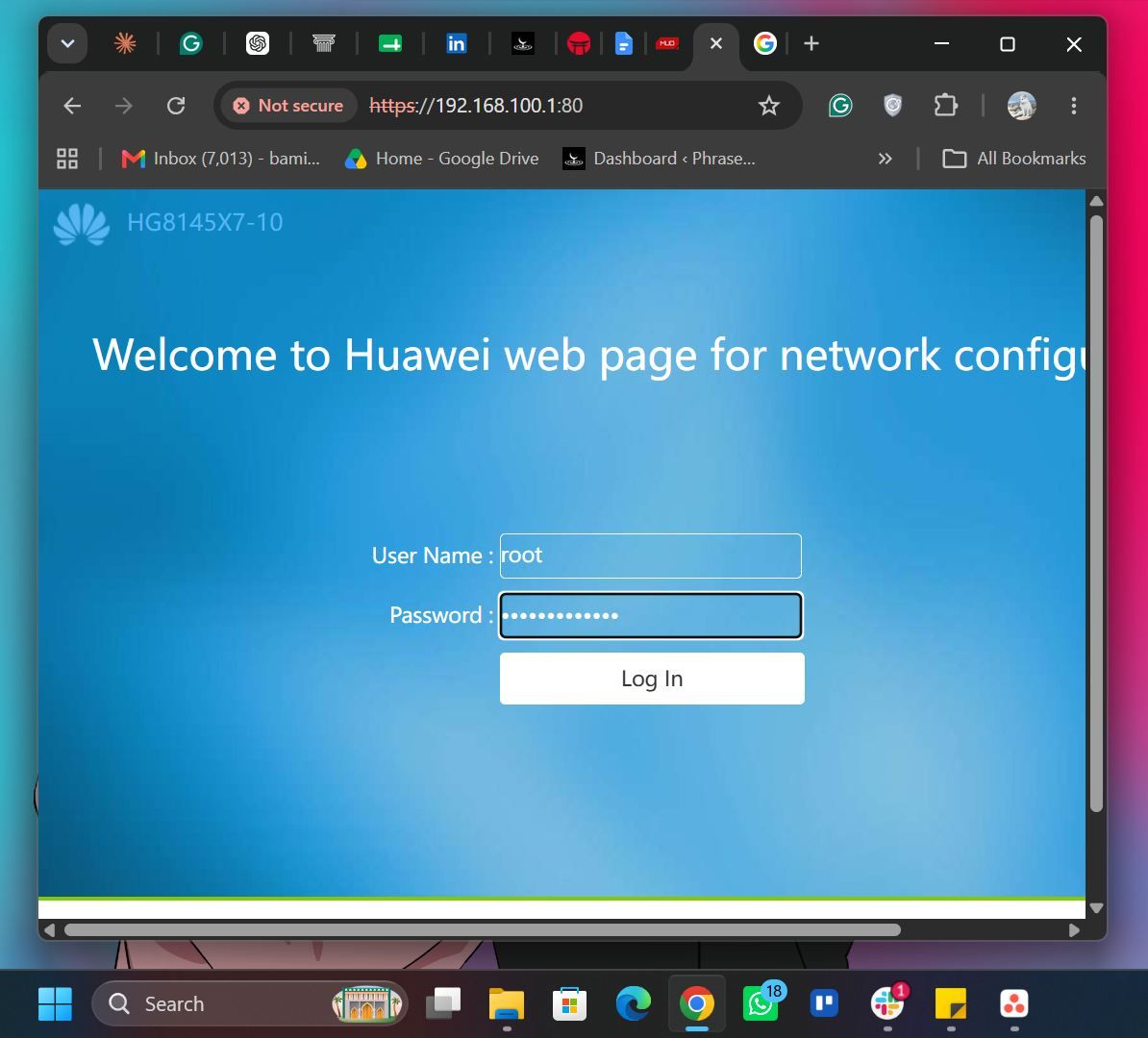Close the active router login tab
The image size is (1148, 1038).
(716, 44)
